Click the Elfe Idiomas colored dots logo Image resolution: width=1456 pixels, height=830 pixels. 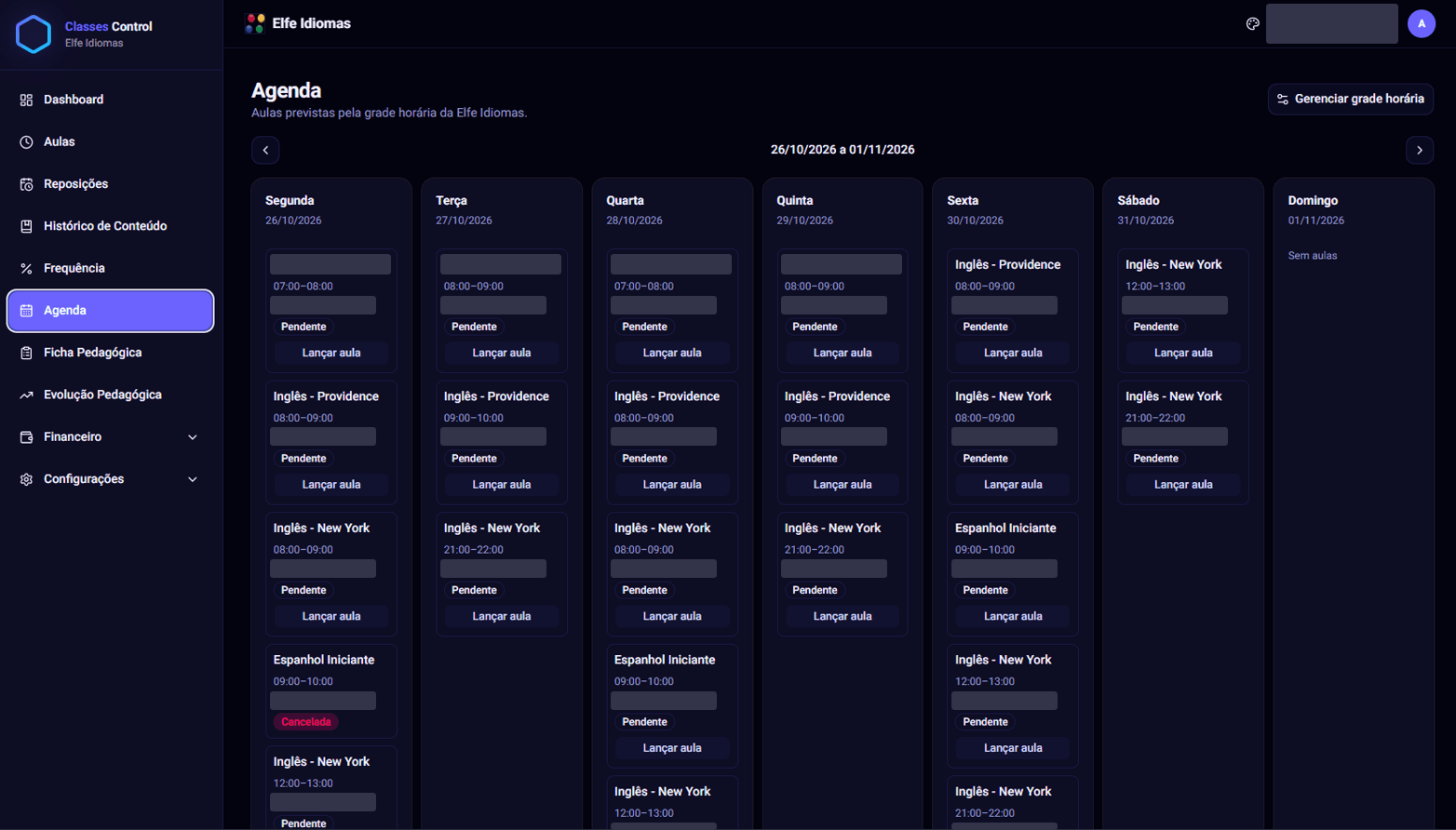[x=255, y=23]
